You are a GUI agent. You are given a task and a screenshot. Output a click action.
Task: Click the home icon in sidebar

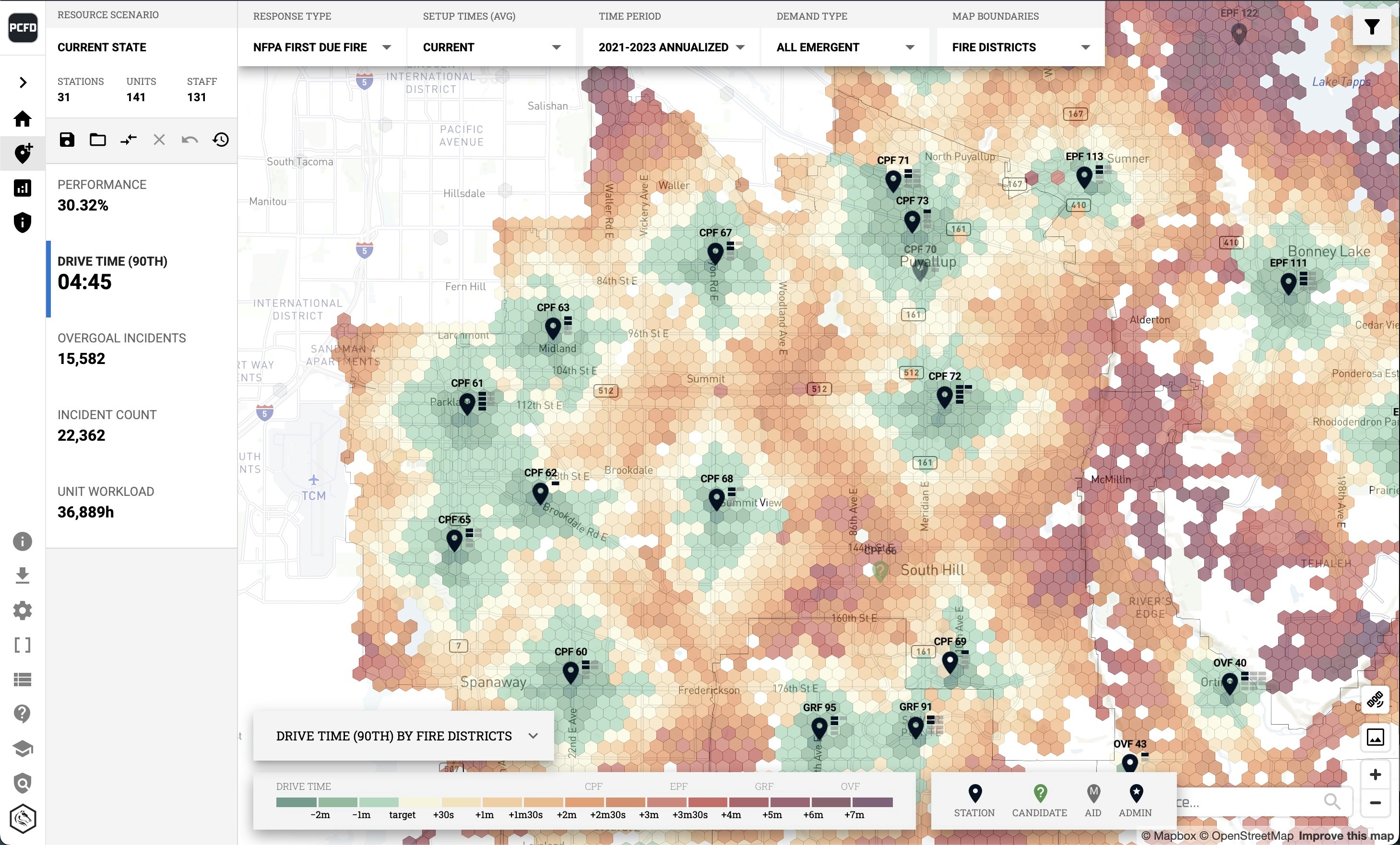23,118
